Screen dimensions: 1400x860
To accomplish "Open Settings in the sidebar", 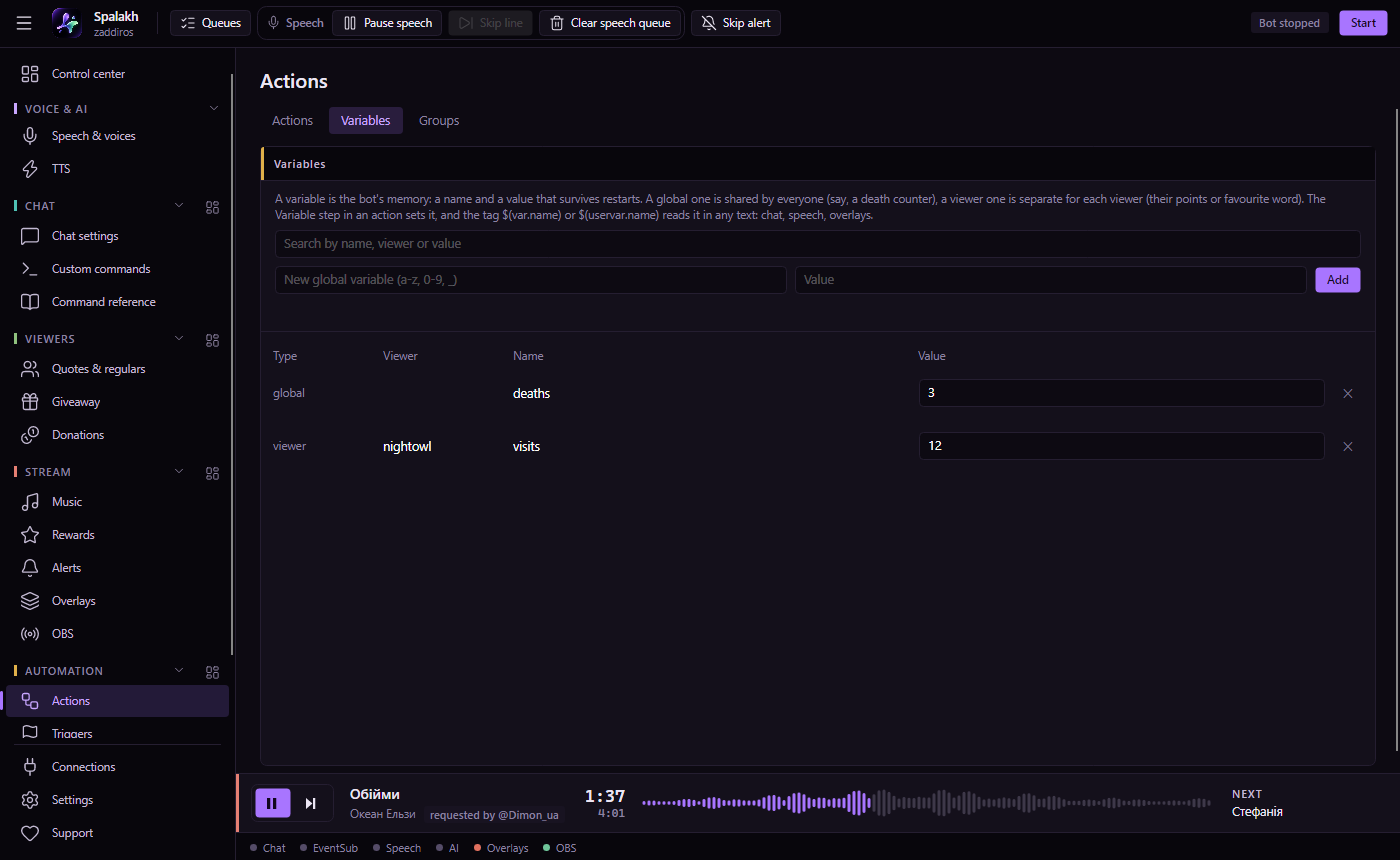I will (x=117, y=800).
